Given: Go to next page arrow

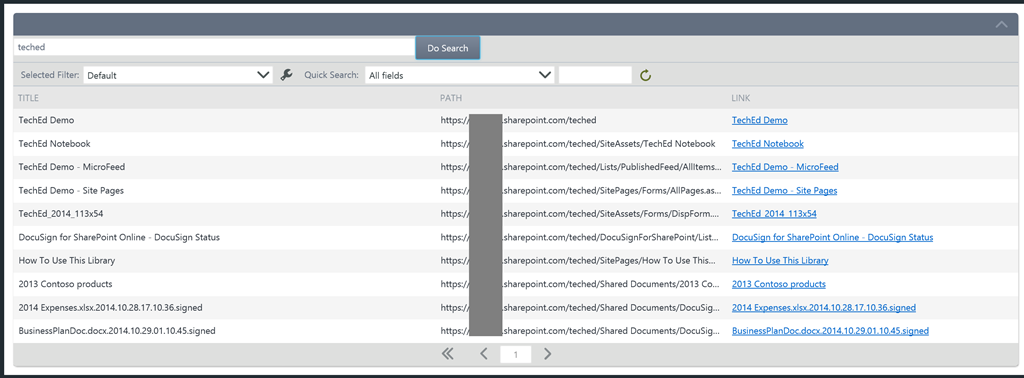Looking at the screenshot, I should [547, 354].
